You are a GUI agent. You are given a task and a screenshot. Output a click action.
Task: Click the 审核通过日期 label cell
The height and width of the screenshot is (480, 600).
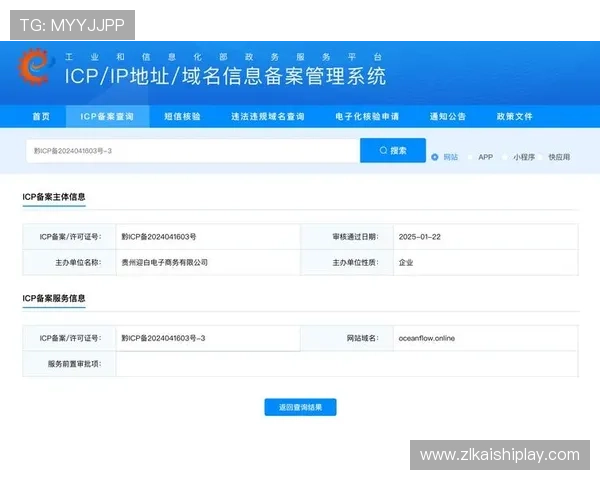coord(347,237)
